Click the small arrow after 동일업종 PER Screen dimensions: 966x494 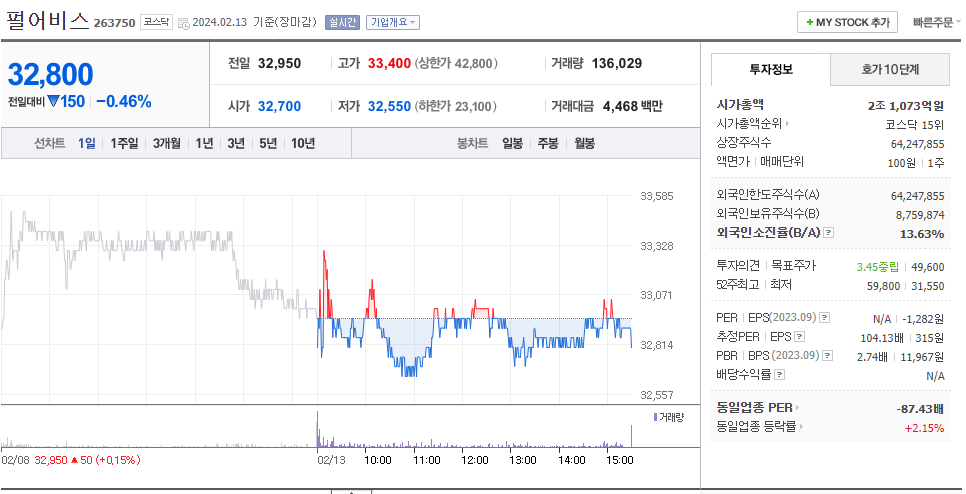click(797, 408)
